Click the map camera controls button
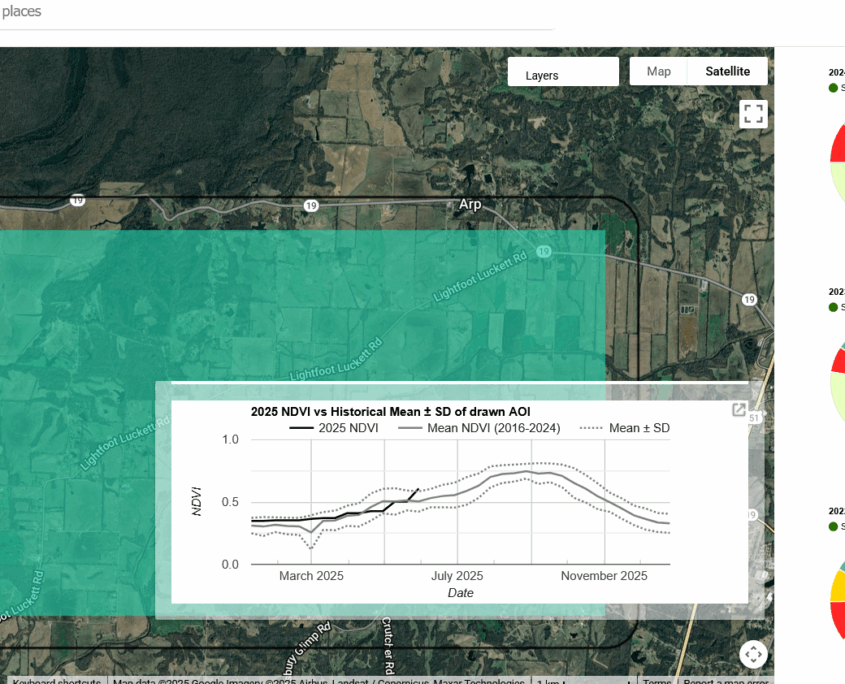 point(753,654)
